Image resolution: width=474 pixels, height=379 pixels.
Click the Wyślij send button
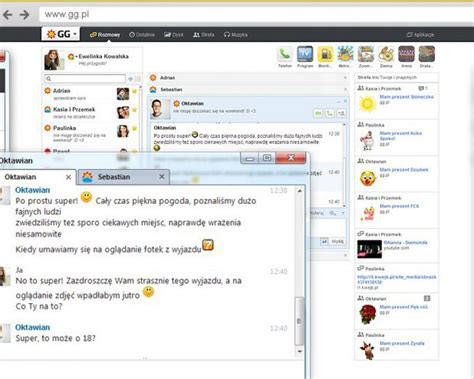(x=338, y=241)
